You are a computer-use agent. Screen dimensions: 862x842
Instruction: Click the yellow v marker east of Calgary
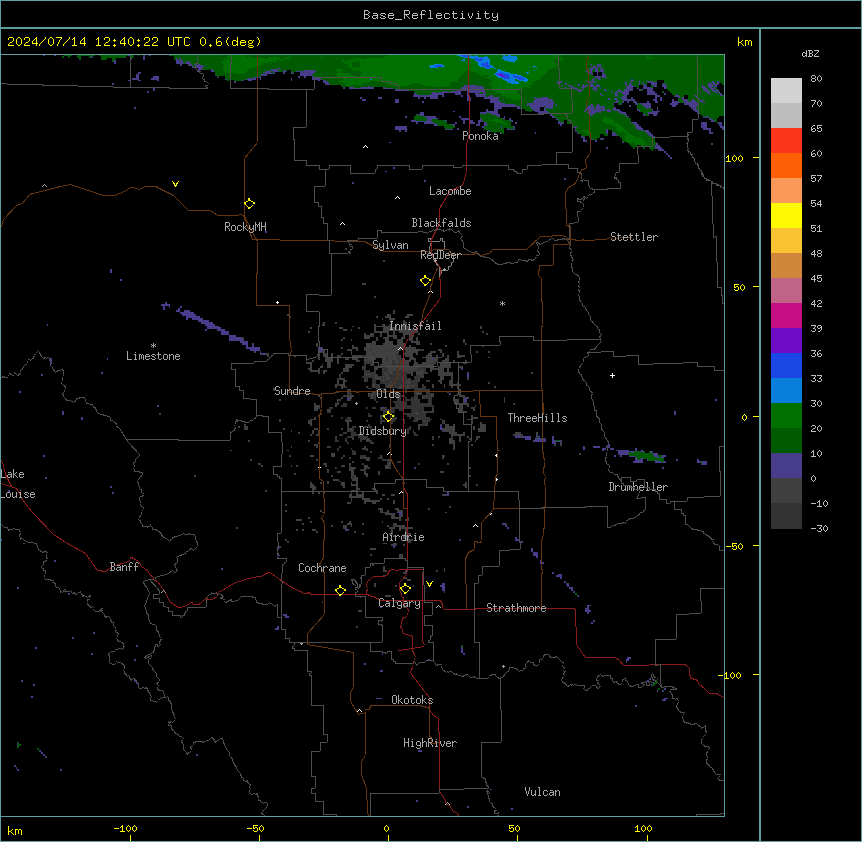(429, 584)
